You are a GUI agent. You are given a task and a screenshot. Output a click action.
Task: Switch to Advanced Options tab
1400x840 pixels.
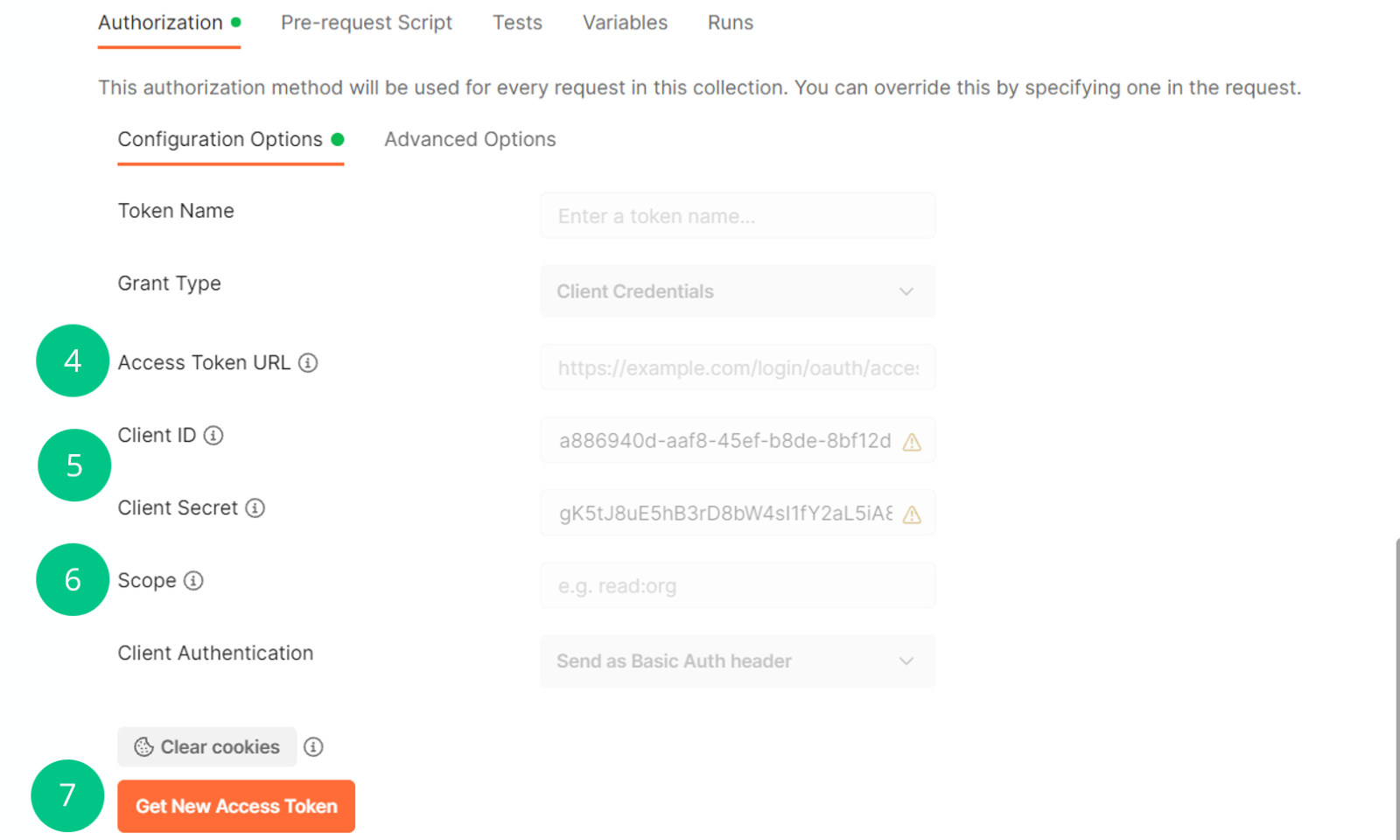click(470, 139)
